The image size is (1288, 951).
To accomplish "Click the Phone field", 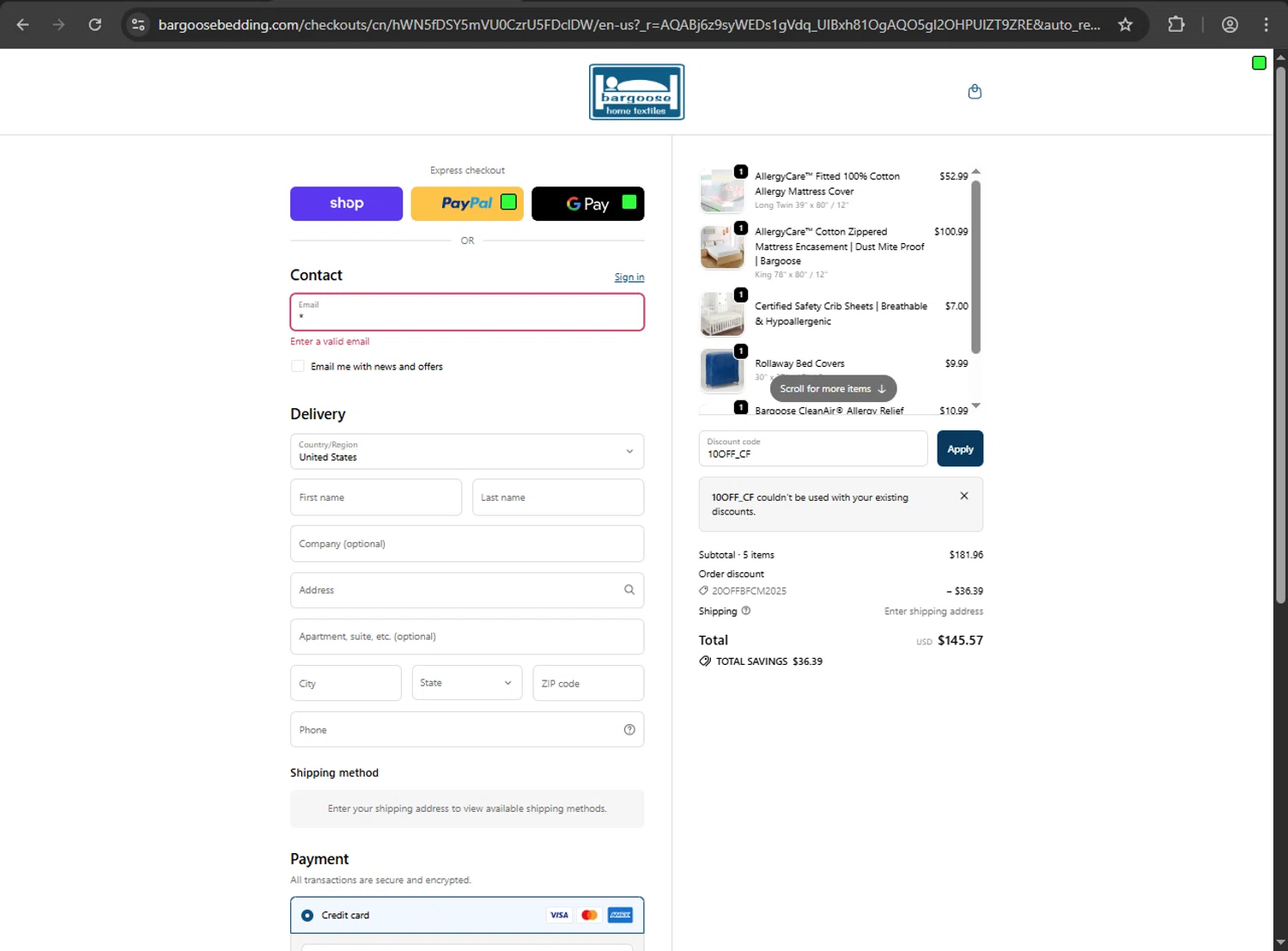I will [467, 729].
